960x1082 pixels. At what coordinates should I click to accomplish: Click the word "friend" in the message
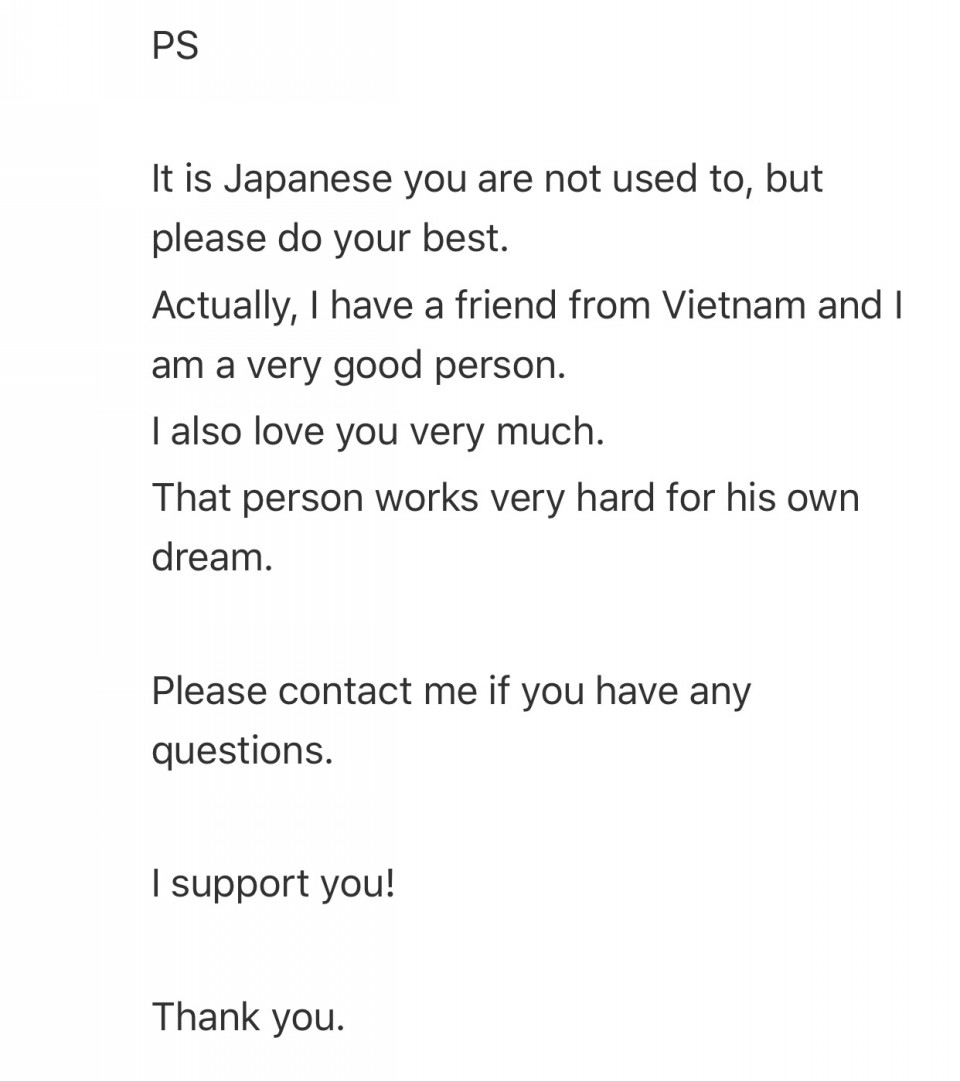506,305
